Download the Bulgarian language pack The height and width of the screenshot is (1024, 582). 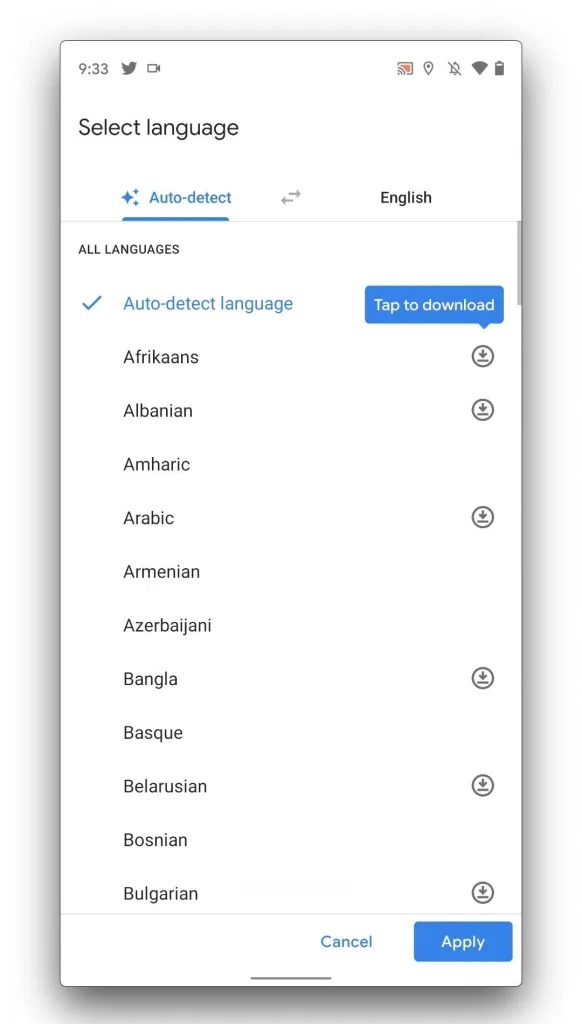pos(482,893)
